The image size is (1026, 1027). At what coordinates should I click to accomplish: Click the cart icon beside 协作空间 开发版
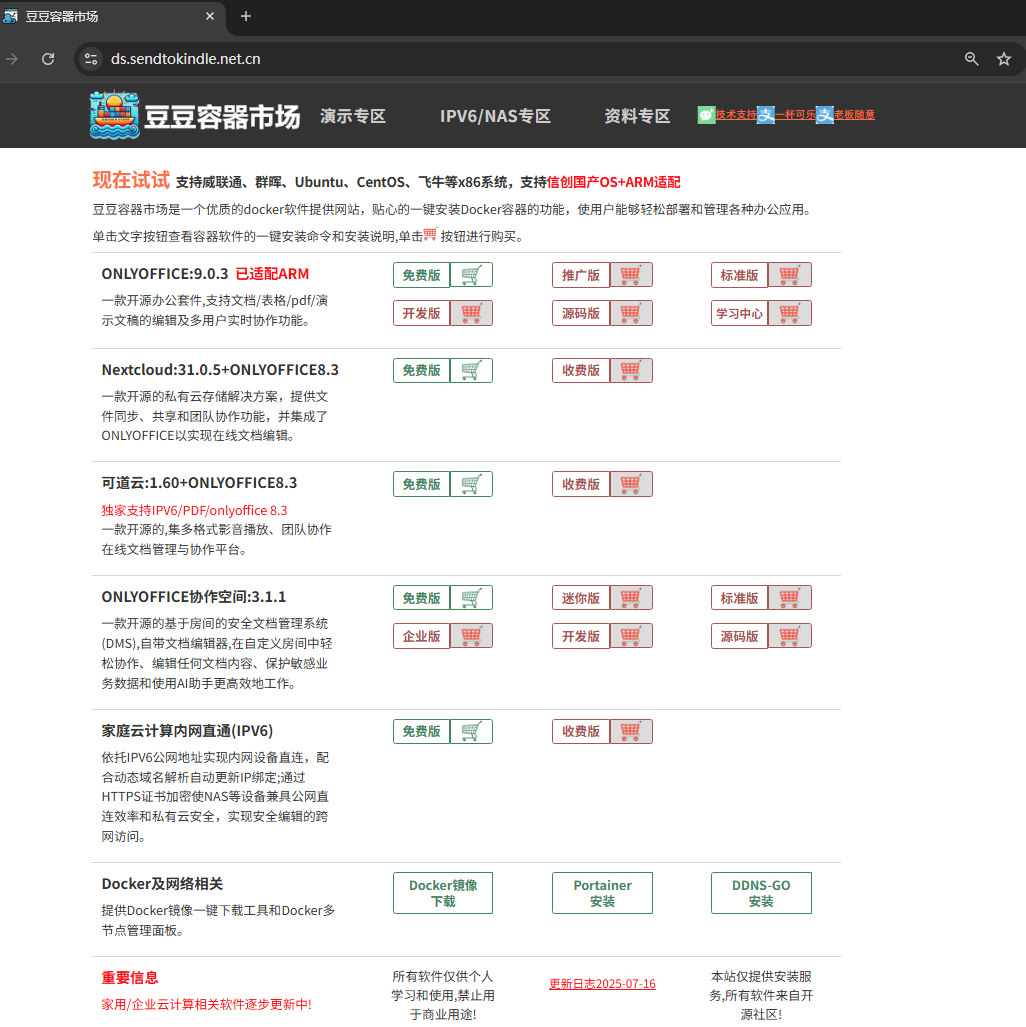[630, 636]
